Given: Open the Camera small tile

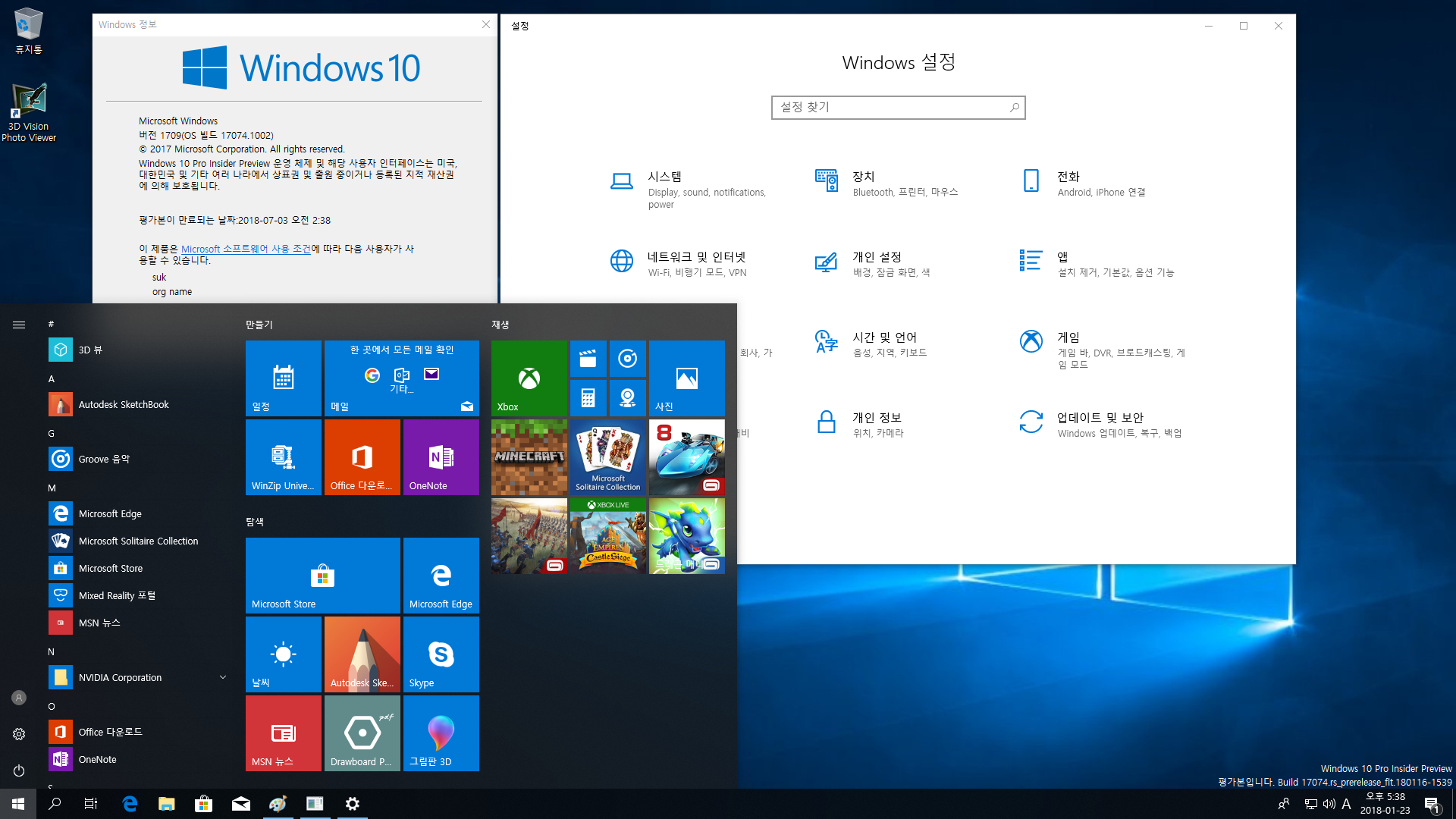Looking at the screenshot, I should (x=628, y=398).
